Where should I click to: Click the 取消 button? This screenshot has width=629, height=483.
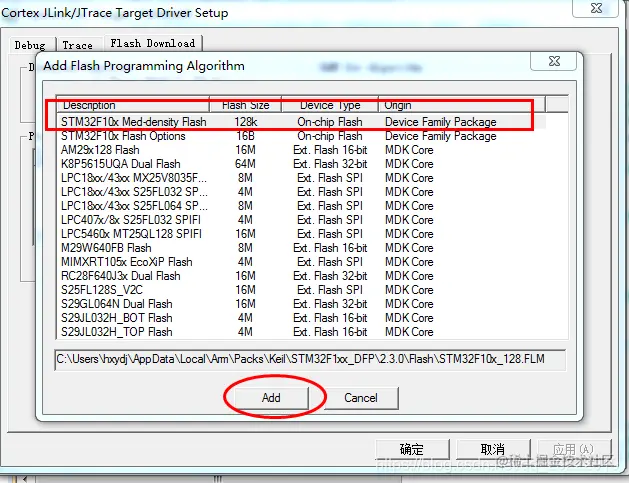pyautogui.click(x=493, y=449)
